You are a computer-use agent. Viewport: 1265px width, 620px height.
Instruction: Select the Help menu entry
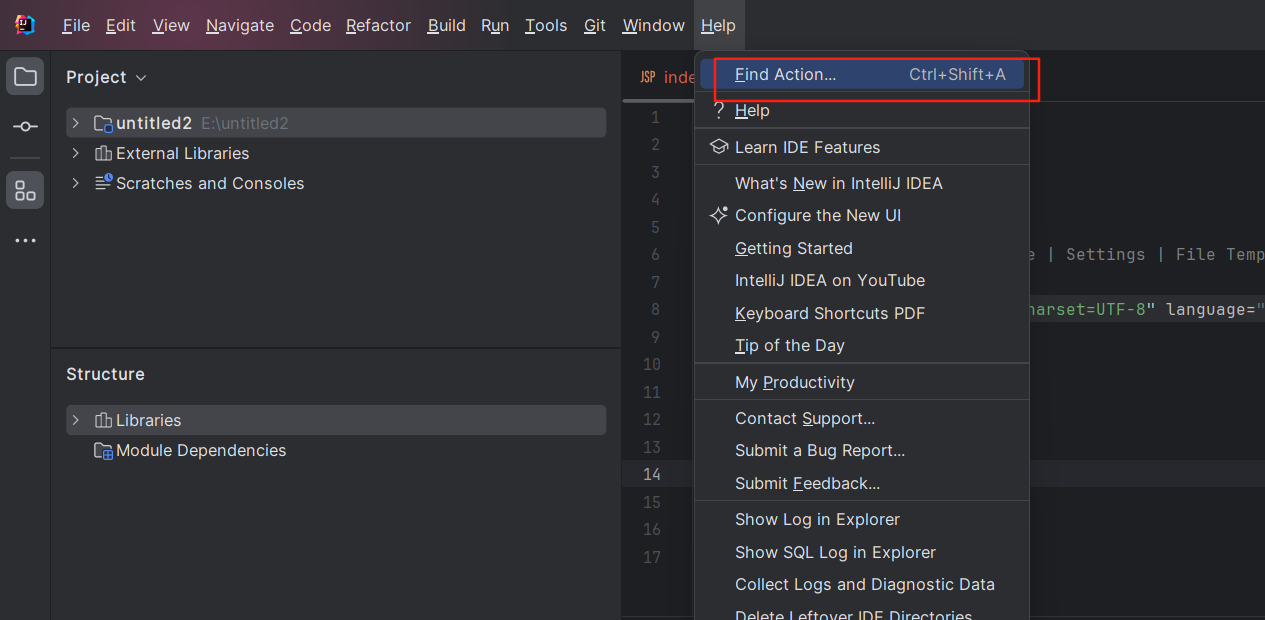(862, 110)
